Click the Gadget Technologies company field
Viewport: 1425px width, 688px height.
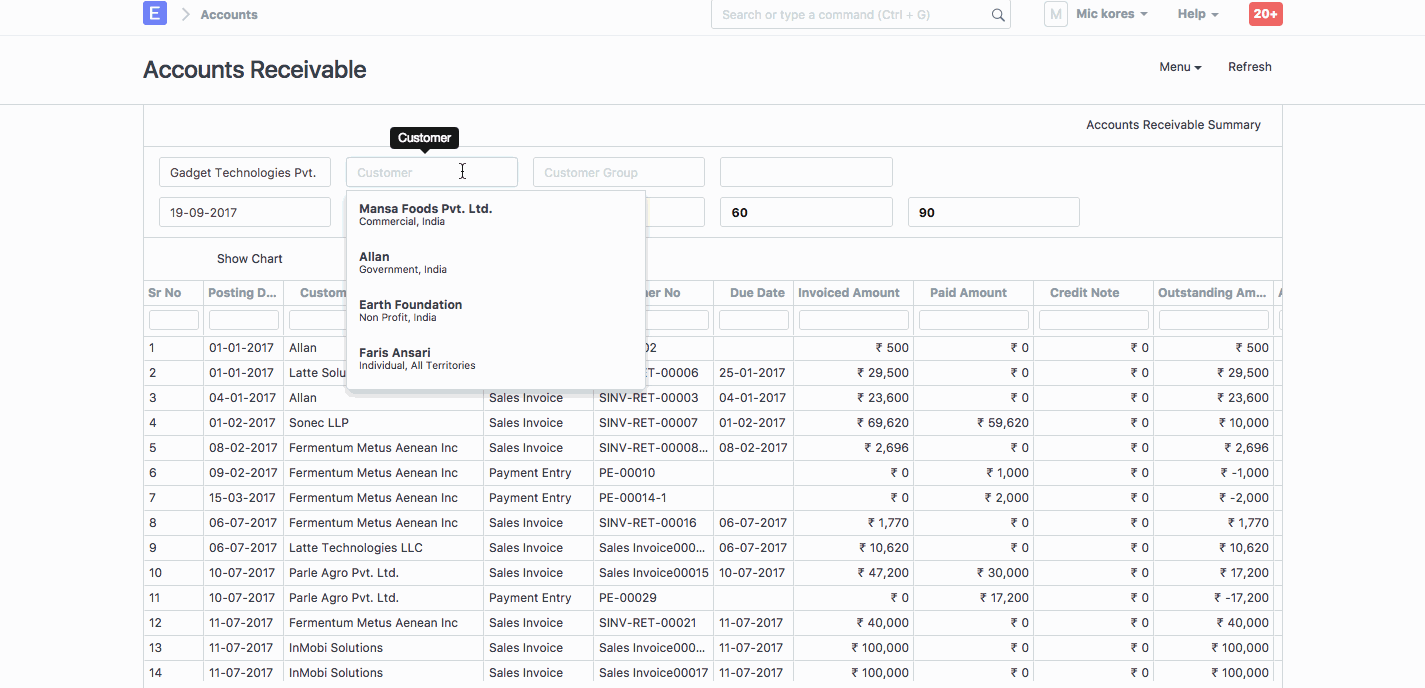[245, 172]
